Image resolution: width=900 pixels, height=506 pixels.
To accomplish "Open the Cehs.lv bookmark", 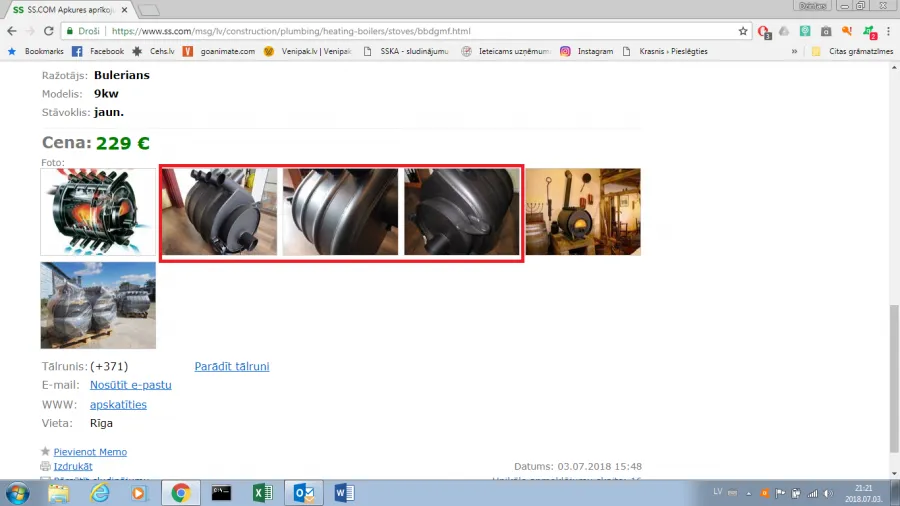I will click(x=153, y=51).
